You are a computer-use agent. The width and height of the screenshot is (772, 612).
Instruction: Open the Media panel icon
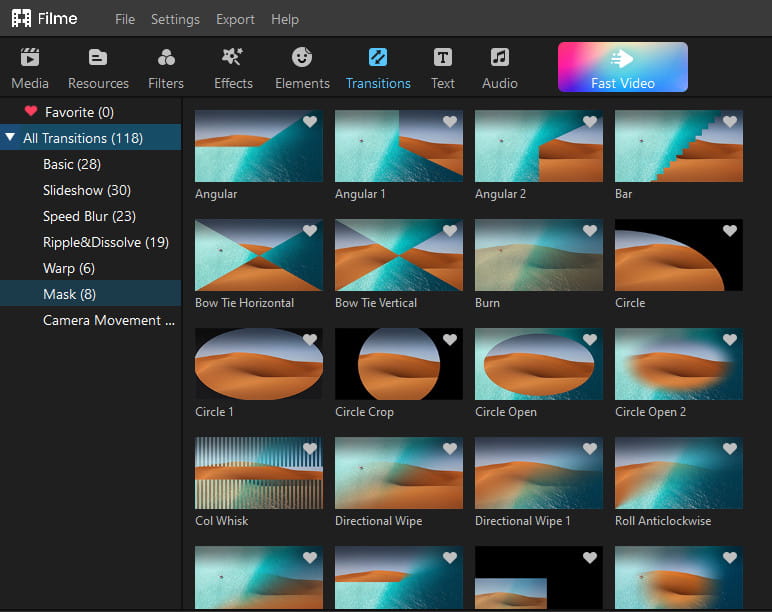(30, 58)
